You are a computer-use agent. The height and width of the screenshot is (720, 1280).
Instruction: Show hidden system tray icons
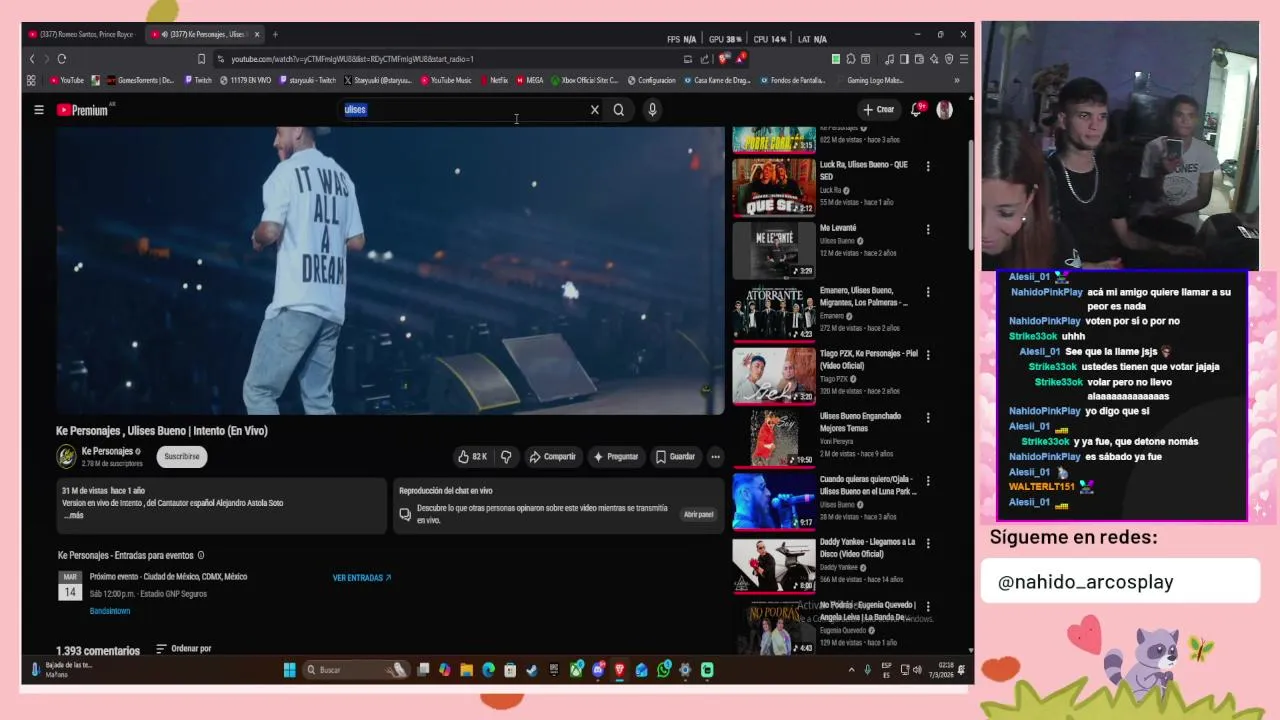tap(852, 670)
